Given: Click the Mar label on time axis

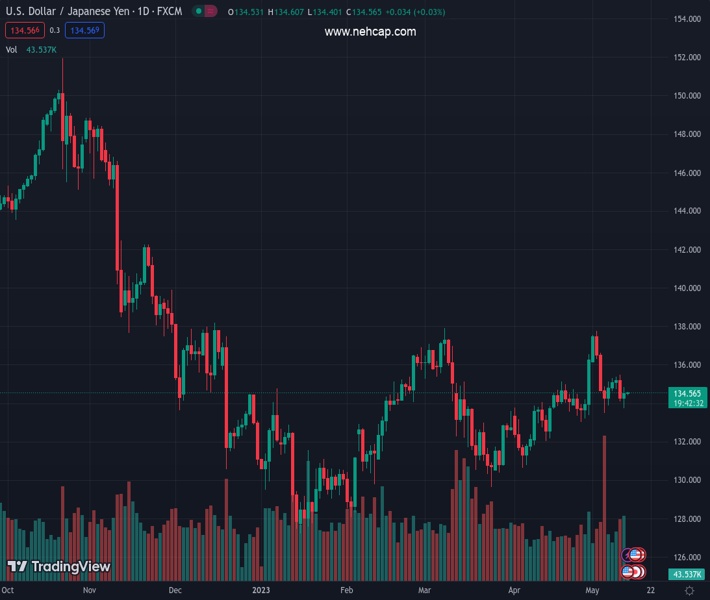Looking at the screenshot, I should (424, 591).
